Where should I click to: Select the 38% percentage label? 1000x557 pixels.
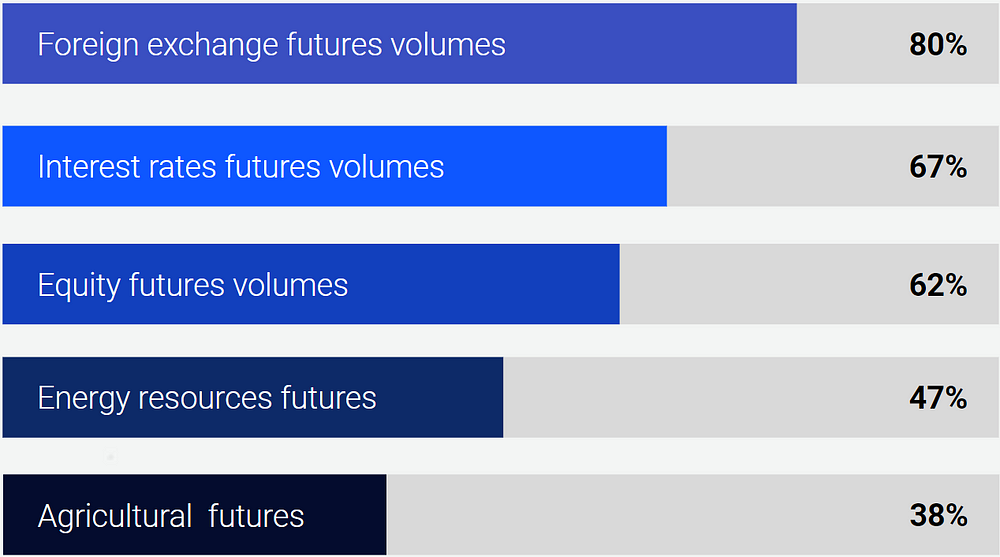click(938, 516)
